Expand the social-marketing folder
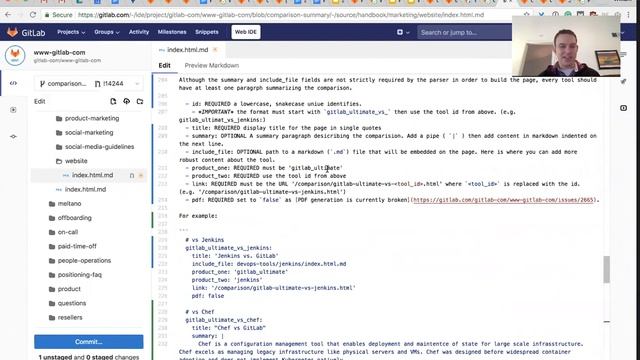The image size is (640, 360). tap(89, 133)
